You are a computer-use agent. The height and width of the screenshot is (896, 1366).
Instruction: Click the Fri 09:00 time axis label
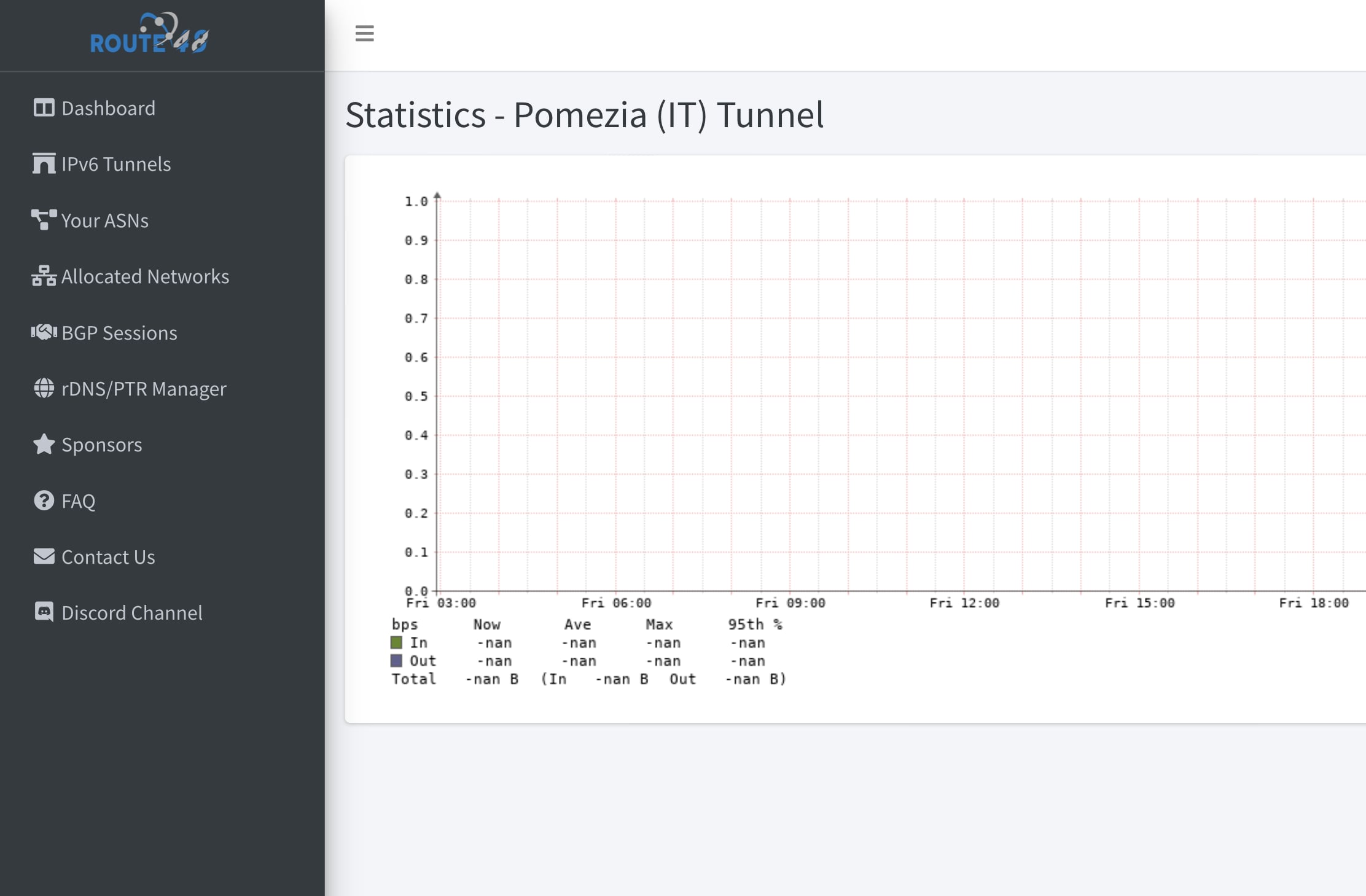(790, 603)
